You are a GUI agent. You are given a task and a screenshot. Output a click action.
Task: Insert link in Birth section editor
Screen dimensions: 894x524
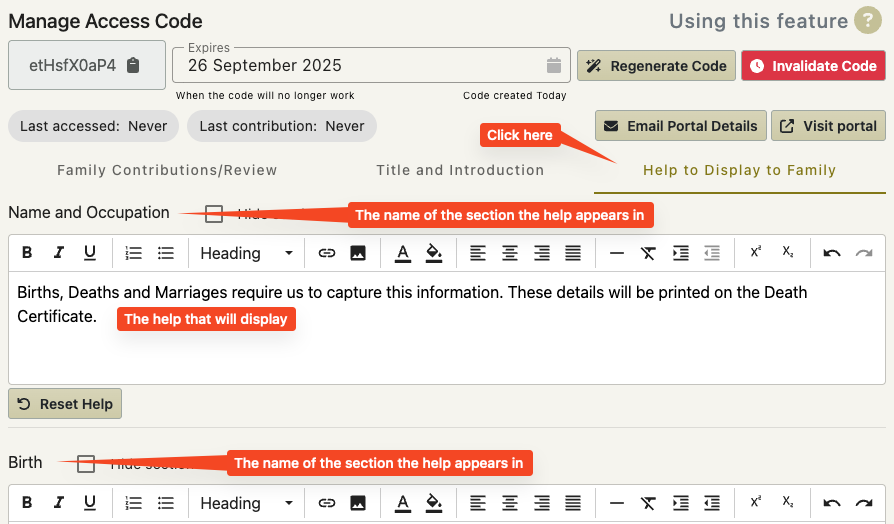326,502
